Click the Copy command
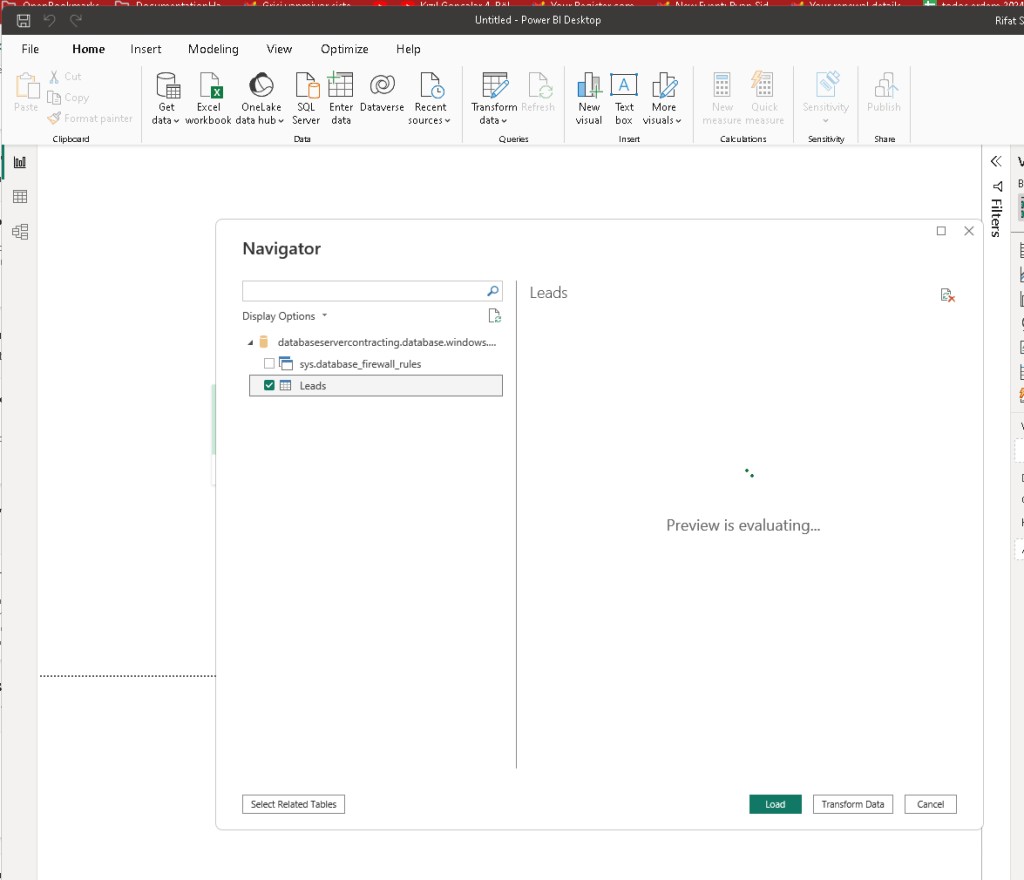The height and width of the screenshot is (880, 1024). (x=68, y=97)
